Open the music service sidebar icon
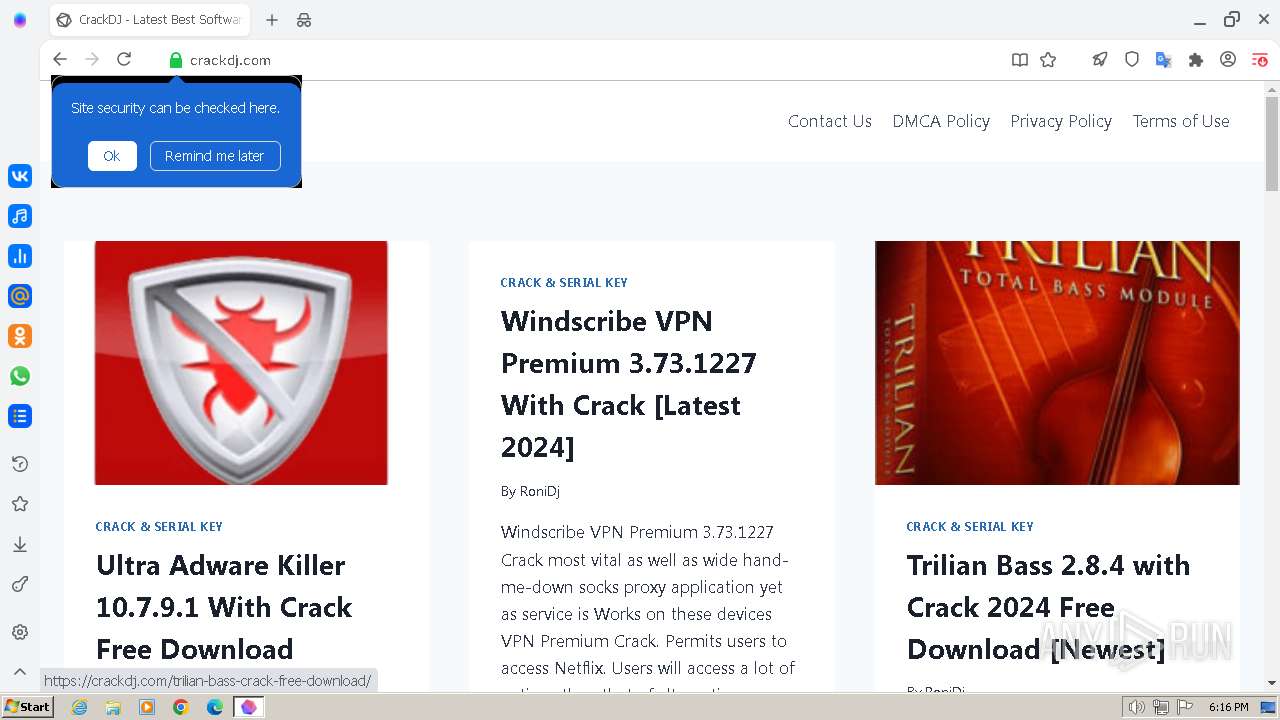 click(20, 216)
